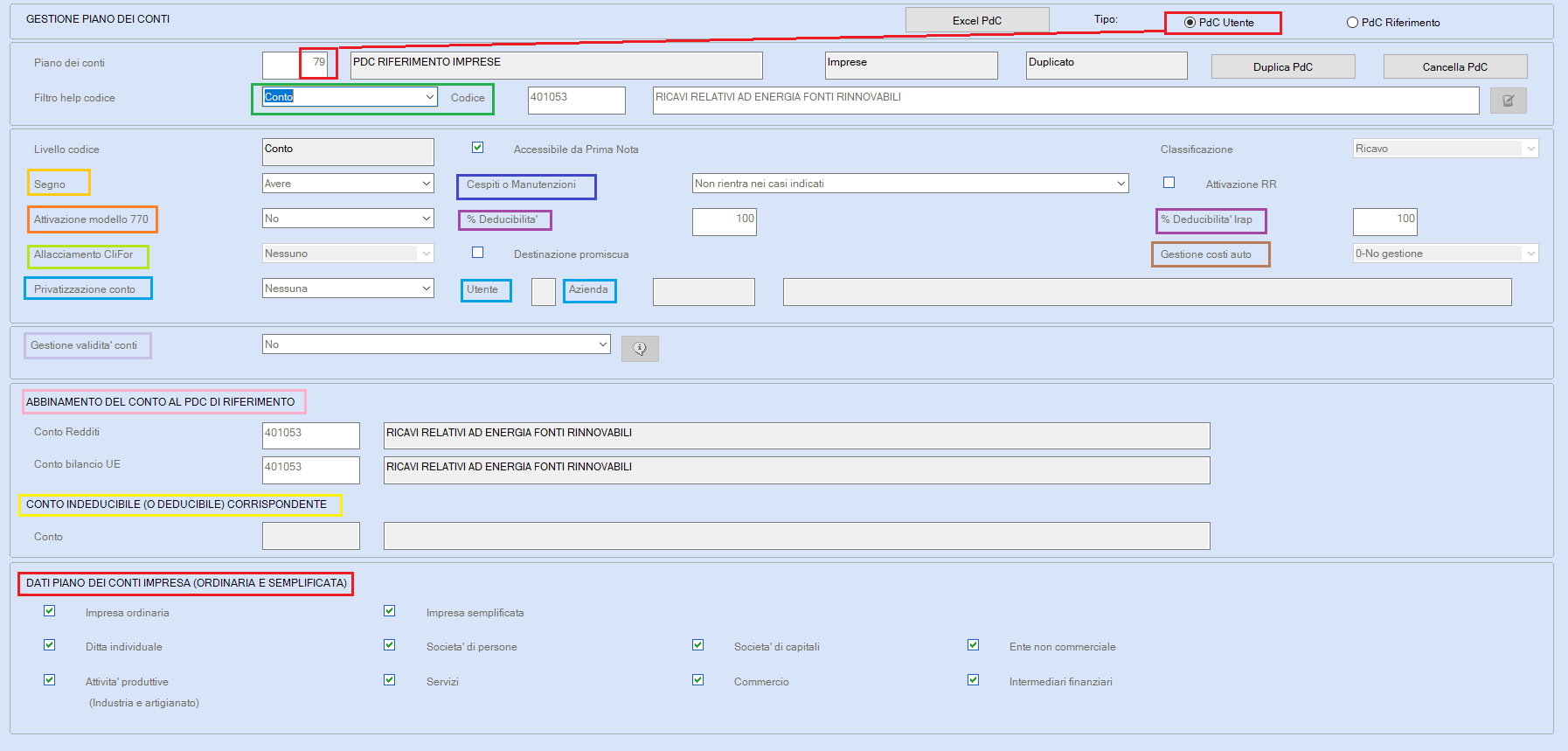
Task: Click the Excel PdC button
Action: [x=977, y=20]
